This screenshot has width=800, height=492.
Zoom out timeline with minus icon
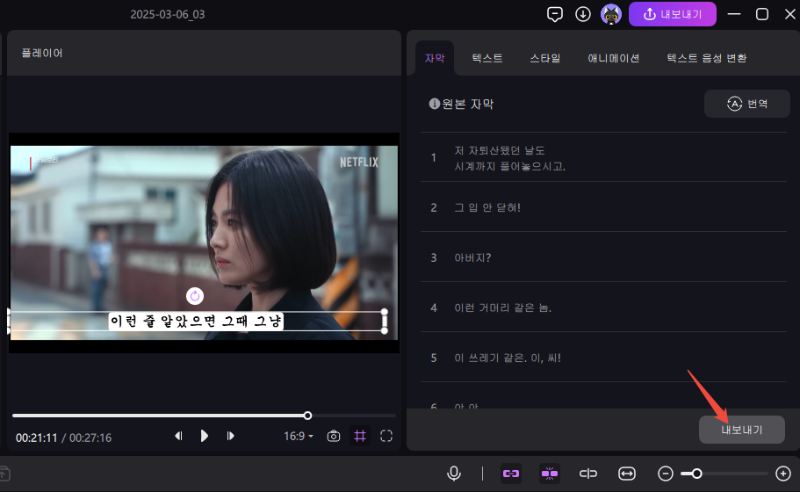pos(665,474)
